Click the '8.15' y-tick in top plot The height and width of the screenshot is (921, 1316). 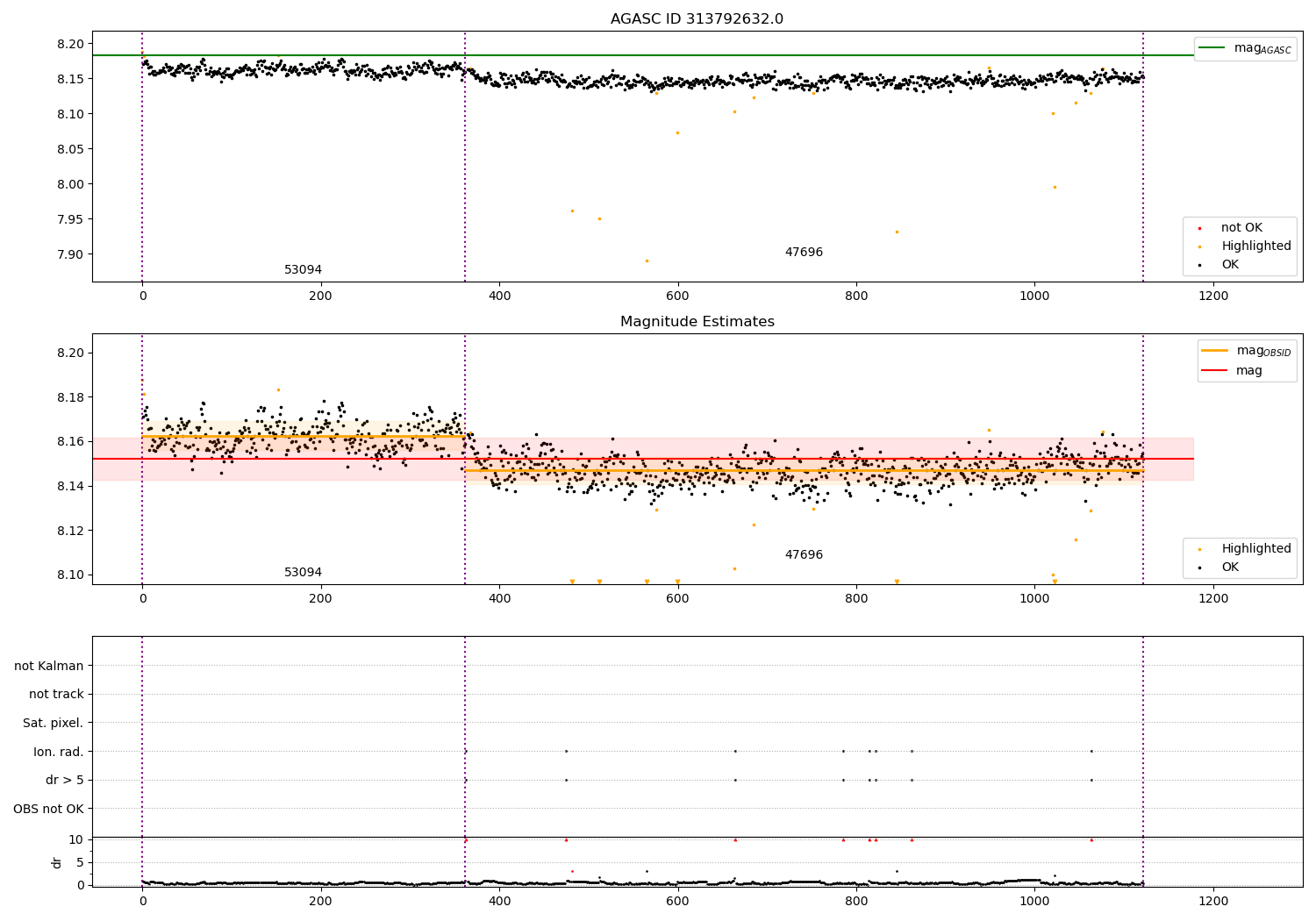(x=70, y=79)
